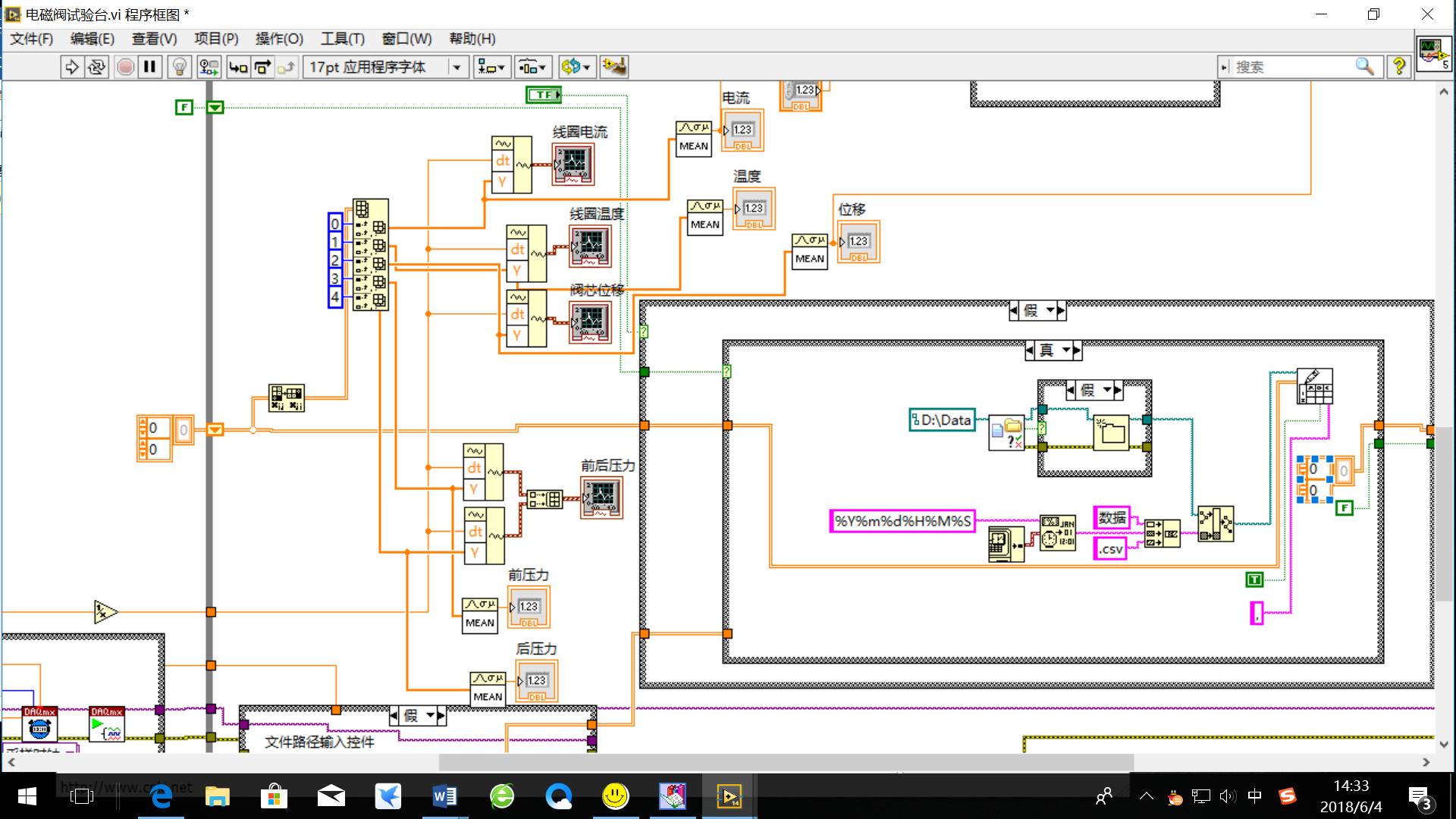1456x819 pixels.
Task: Click the Step Over button
Action: click(x=262, y=67)
